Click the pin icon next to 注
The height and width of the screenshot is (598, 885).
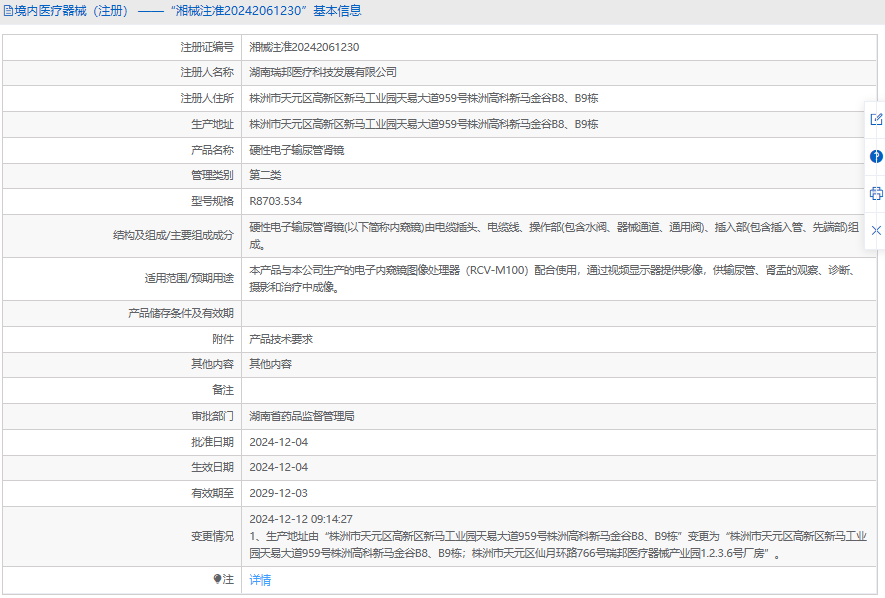tap(217, 579)
